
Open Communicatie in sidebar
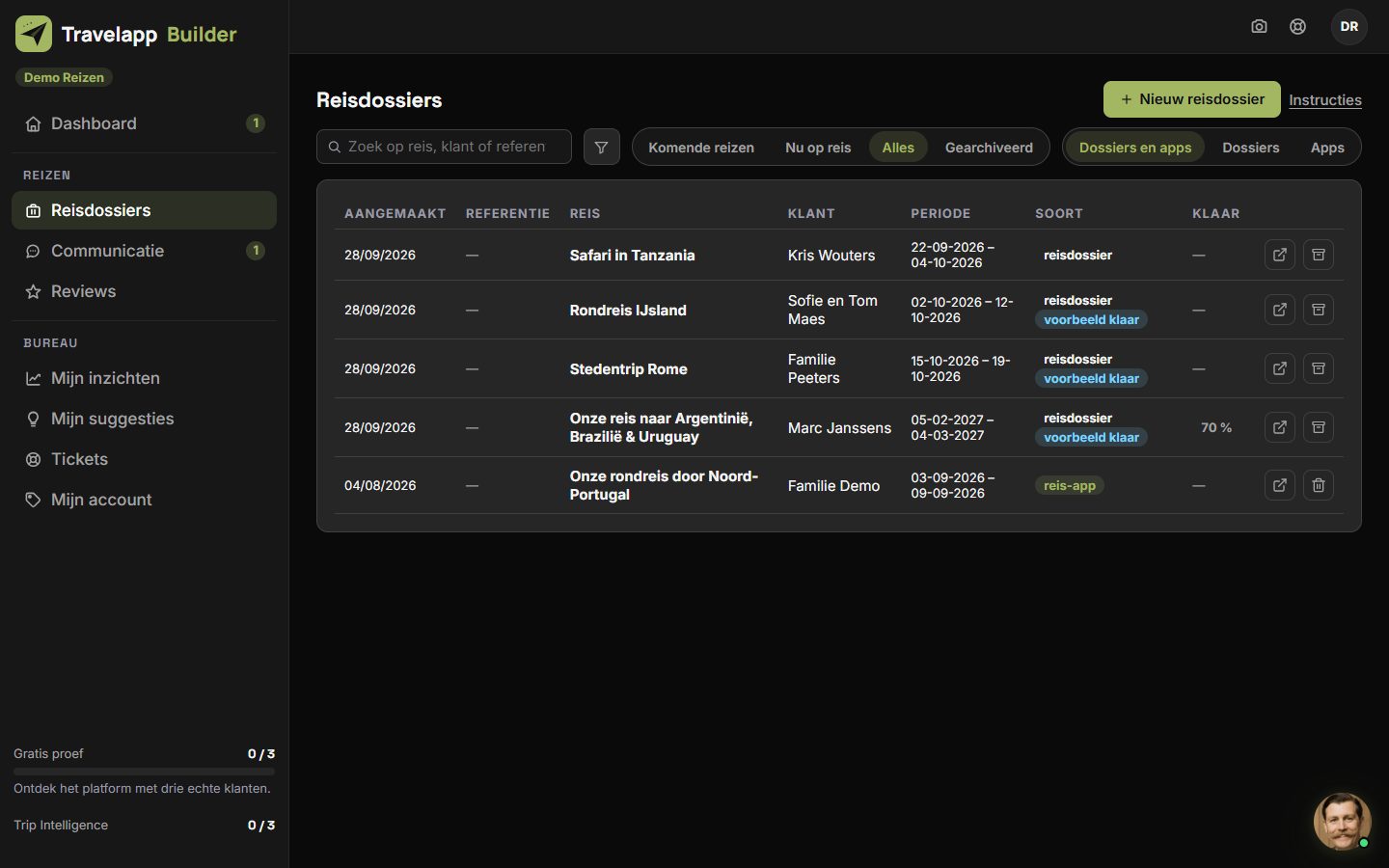coord(144,251)
